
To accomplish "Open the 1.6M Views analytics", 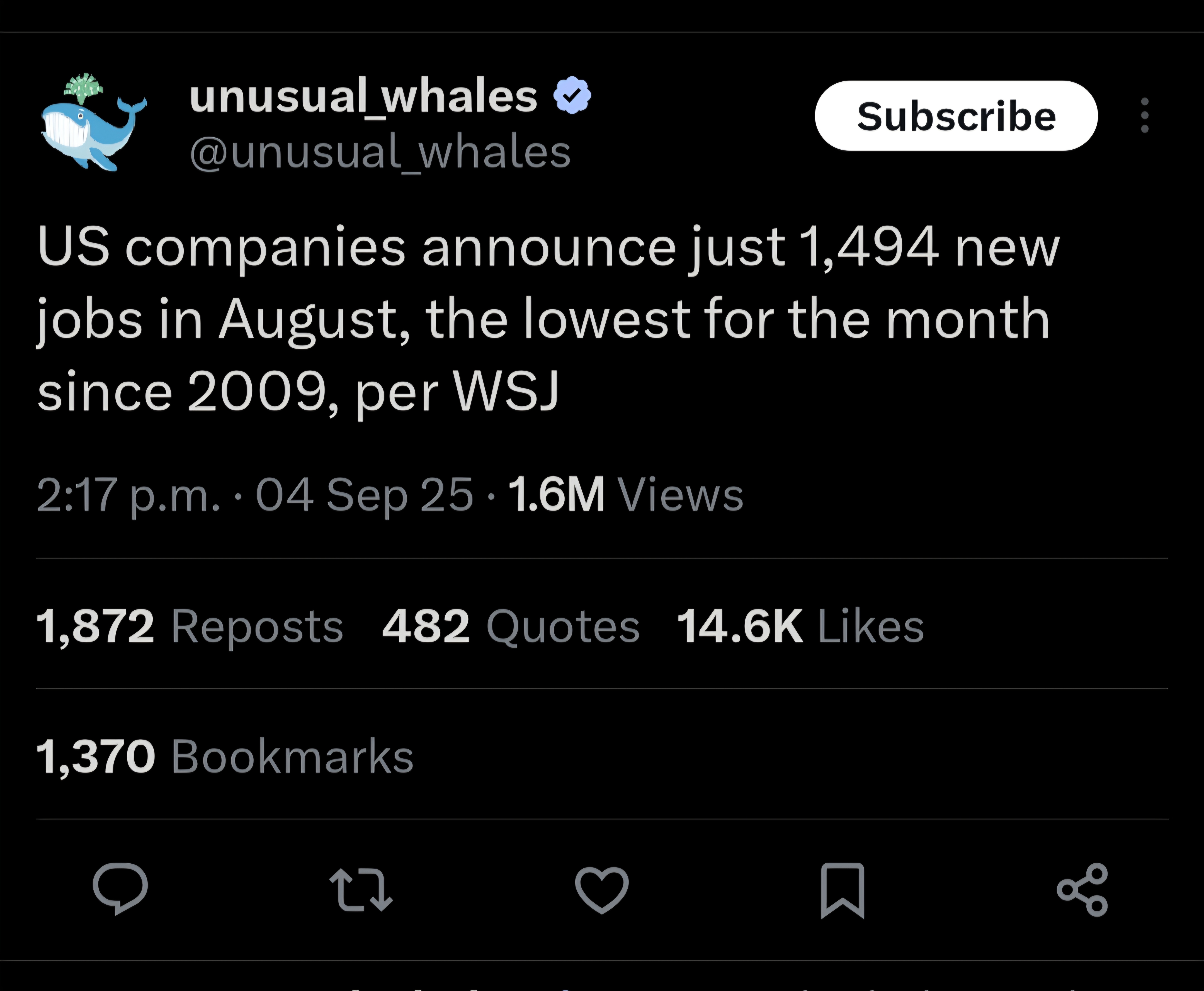I will pyautogui.click(x=626, y=494).
